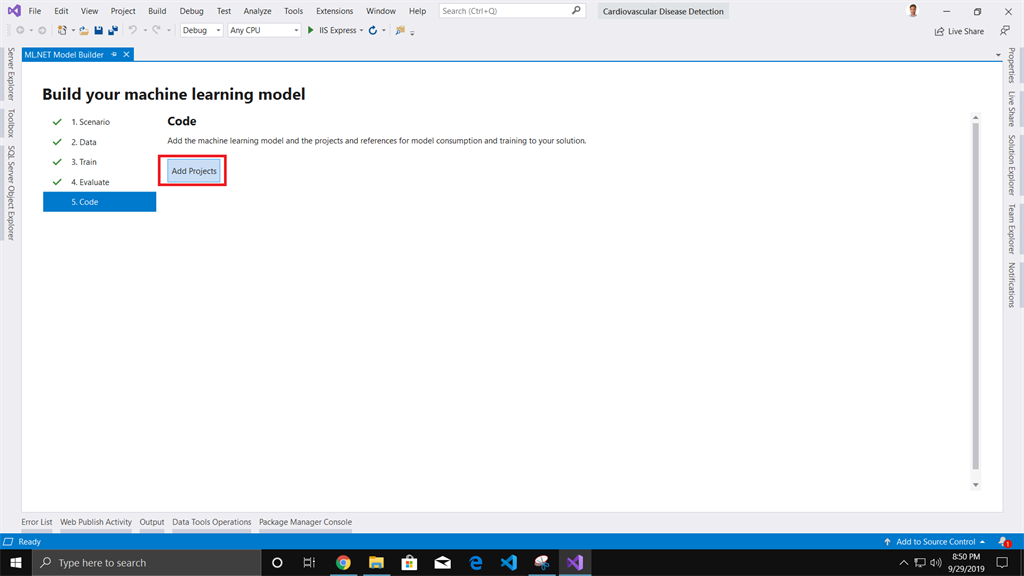The height and width of the screenshot is (576, 1024).
Task: Open the toolbar overflow options arrow
Action: tap(412, 32)
